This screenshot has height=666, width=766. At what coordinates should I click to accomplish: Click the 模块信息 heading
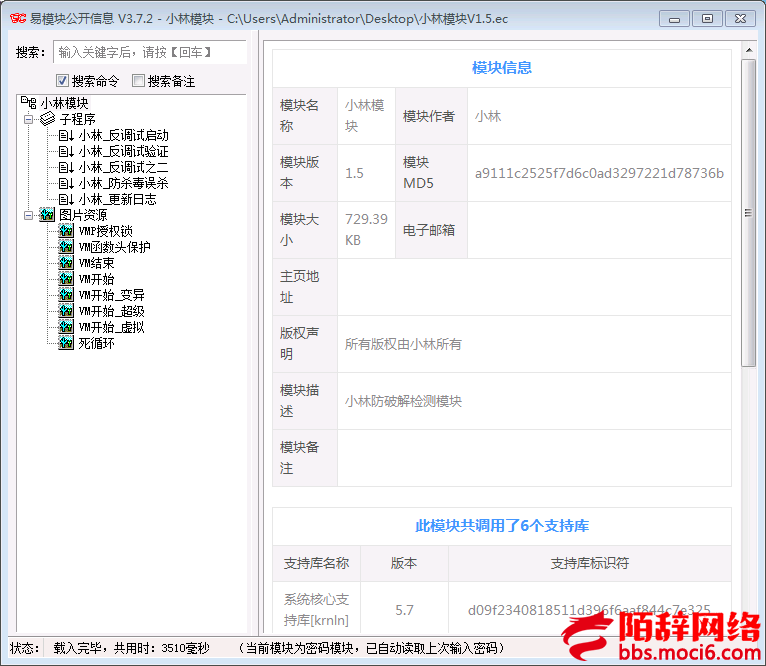(x=502, y=68)
